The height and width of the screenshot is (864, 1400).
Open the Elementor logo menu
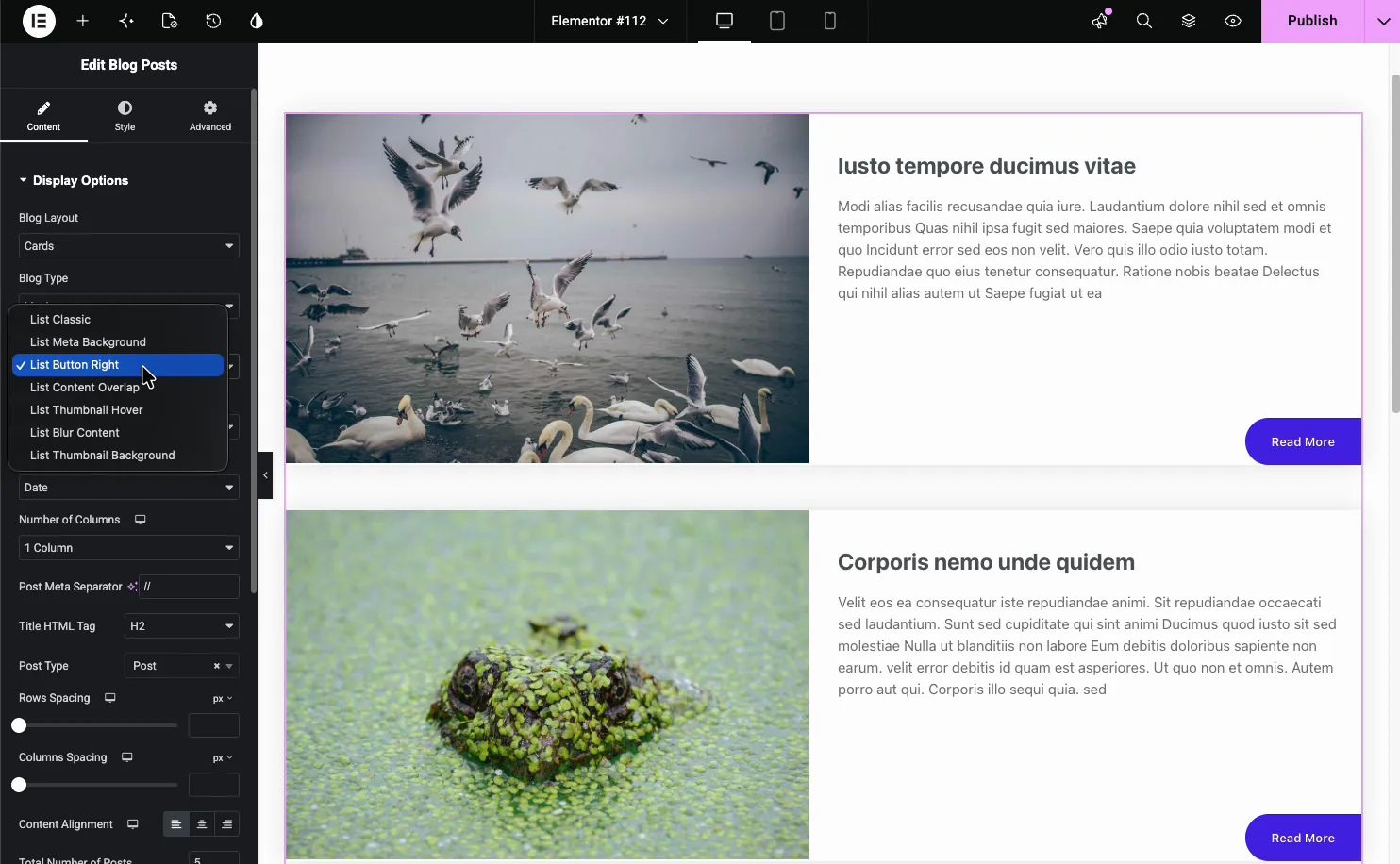point(39,21)
